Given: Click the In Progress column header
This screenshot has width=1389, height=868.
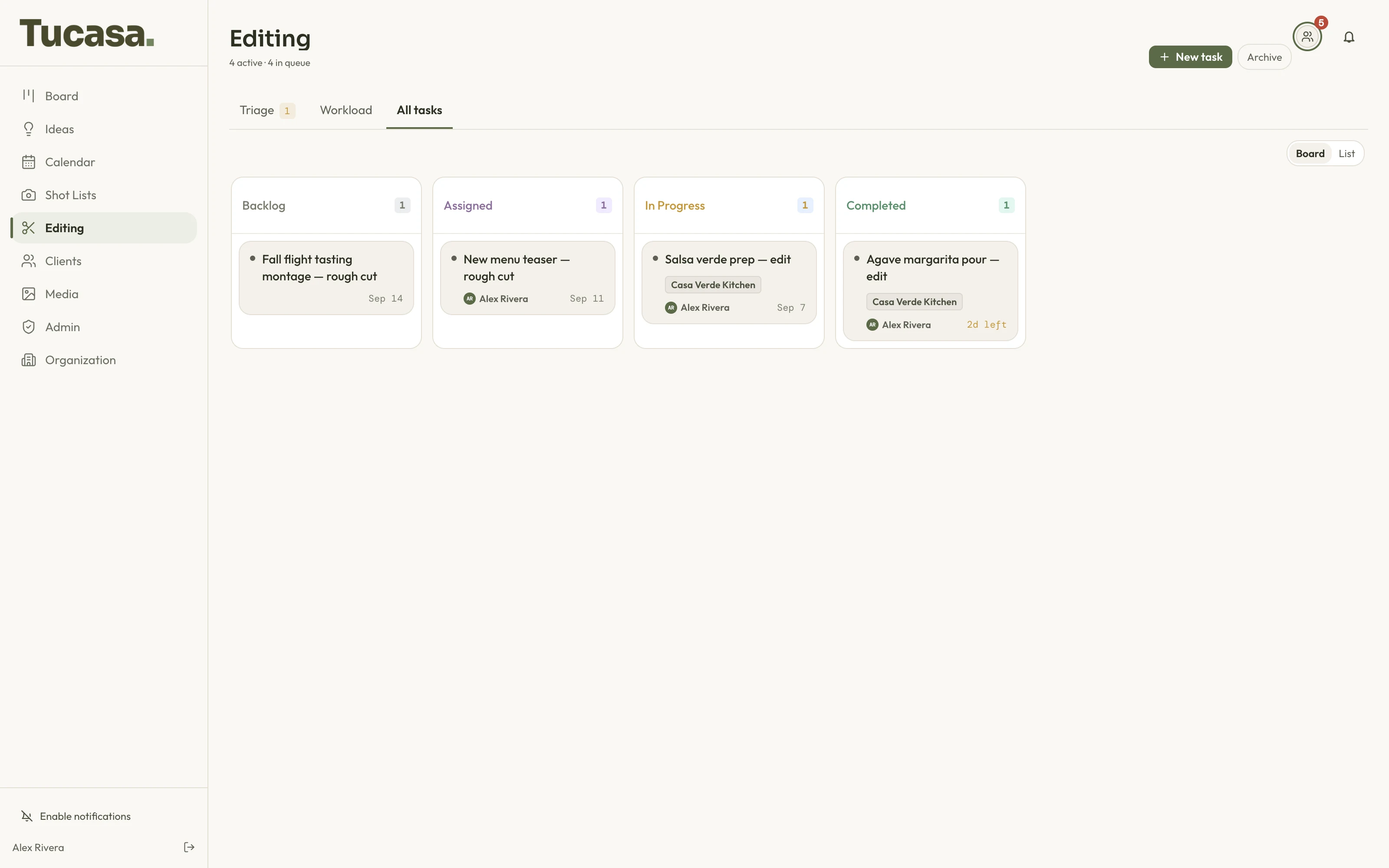Looking at the screenshot, I should [729, 206].
